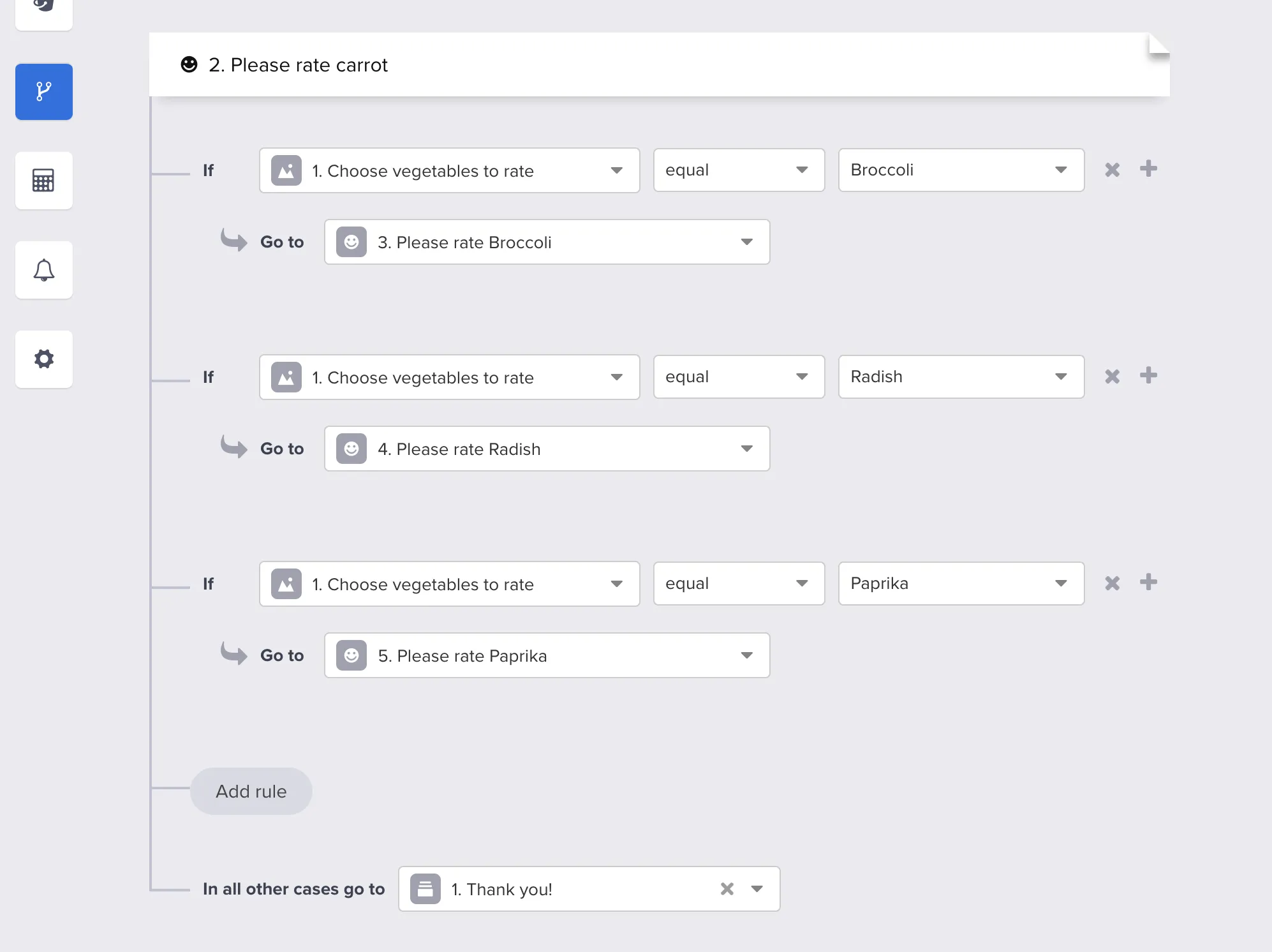Add a condition to the Paprika rule

[x=1148, y=583]
